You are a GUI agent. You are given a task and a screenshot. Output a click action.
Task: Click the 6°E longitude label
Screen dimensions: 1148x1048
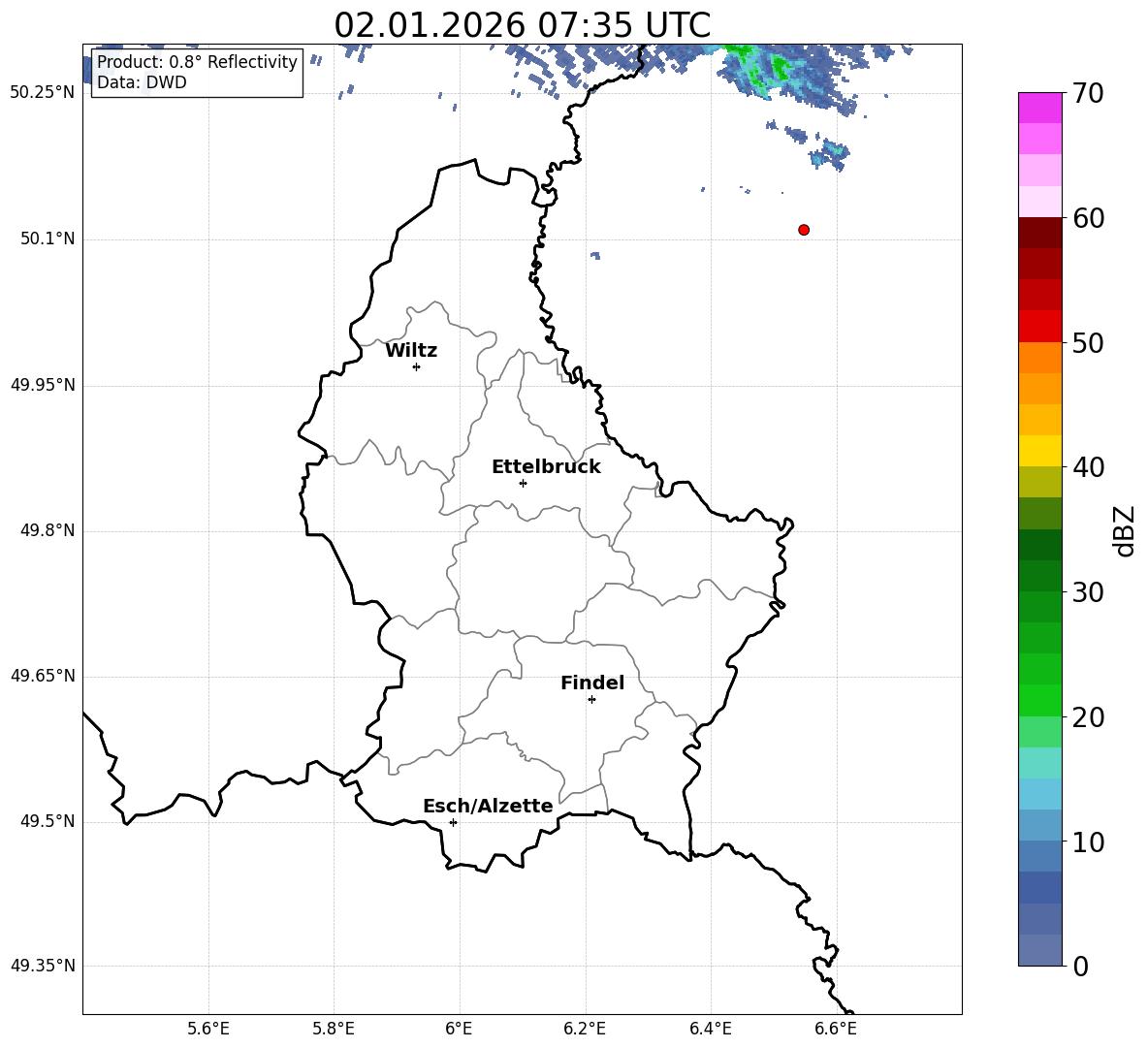click(x=459, y=1029)
